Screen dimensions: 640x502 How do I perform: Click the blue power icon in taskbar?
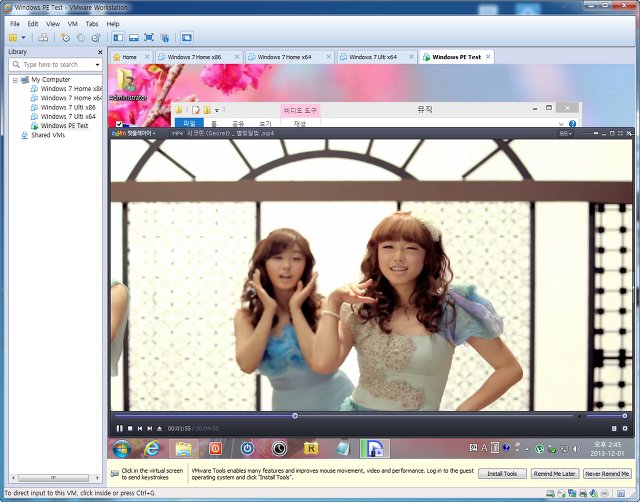247,449
